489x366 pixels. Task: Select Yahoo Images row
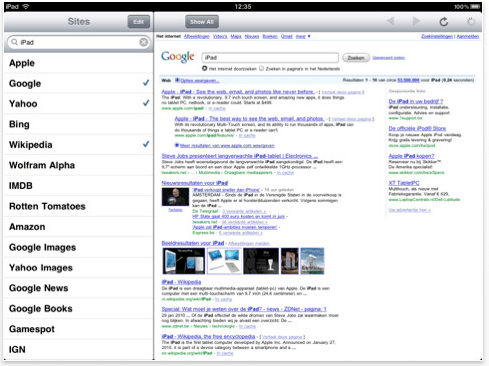pyautogui.click(x=79, y=268)
